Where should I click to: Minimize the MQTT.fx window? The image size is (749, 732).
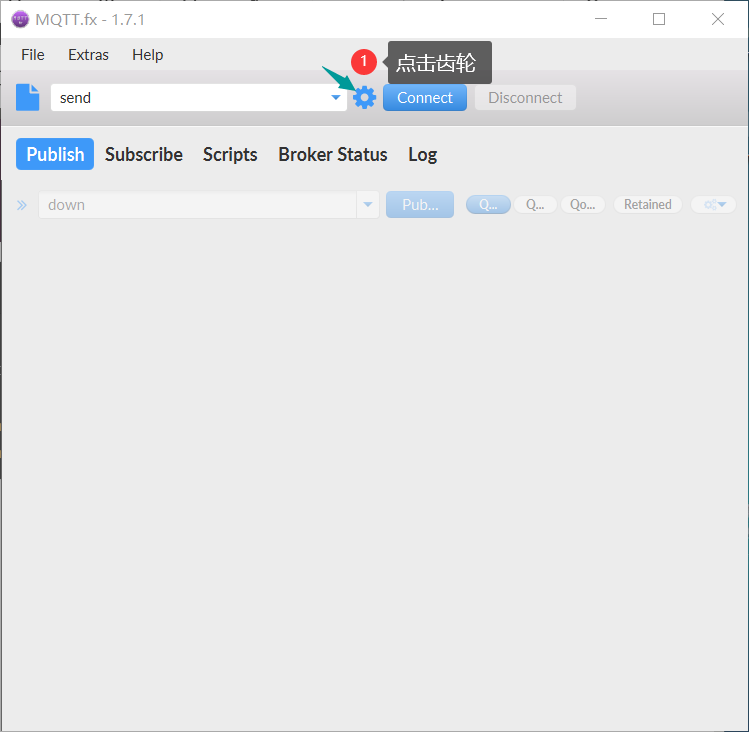601,19
